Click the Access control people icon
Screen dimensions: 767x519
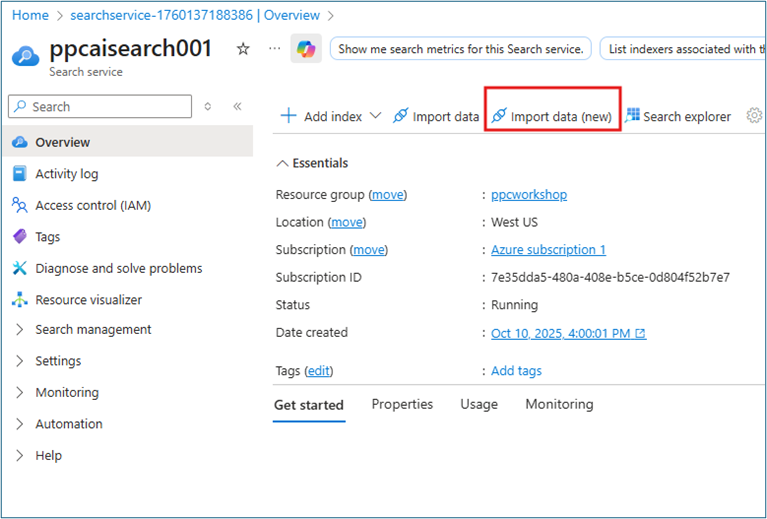point(20,205)
